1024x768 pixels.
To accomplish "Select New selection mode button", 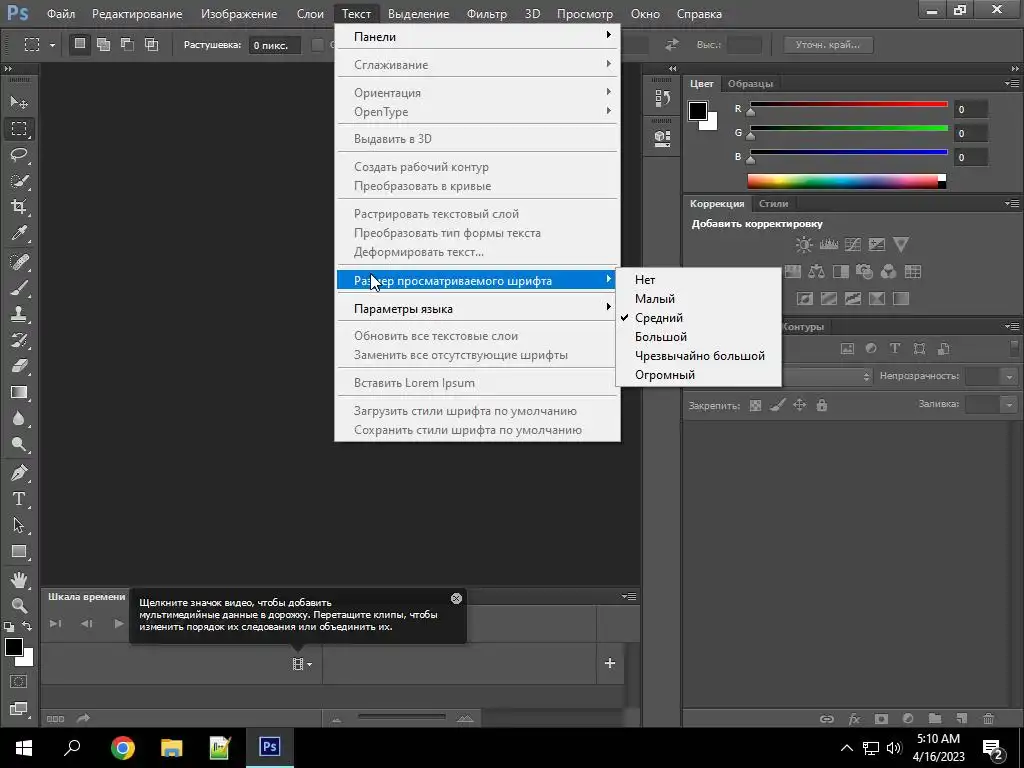I will [80, 44].
